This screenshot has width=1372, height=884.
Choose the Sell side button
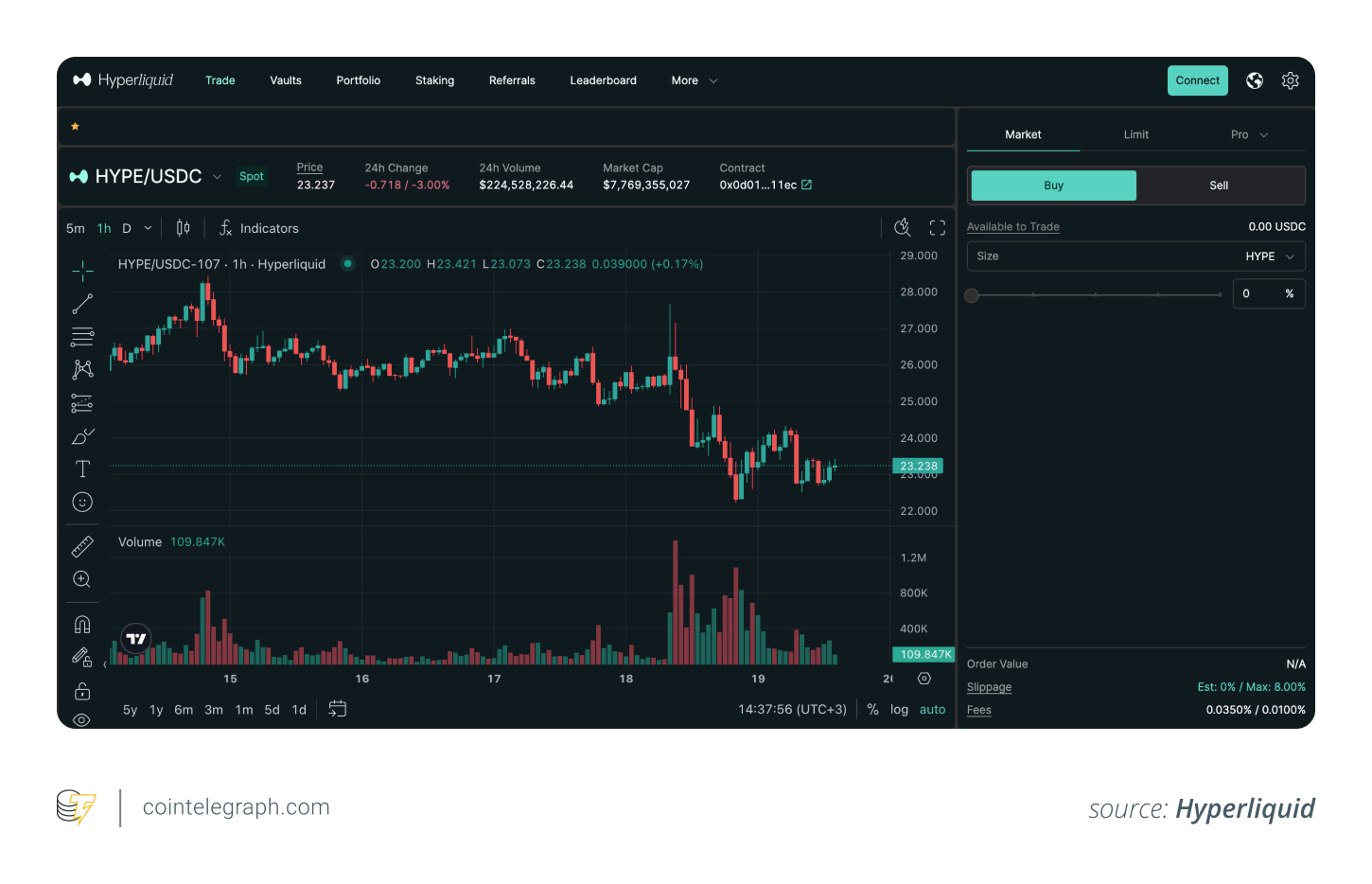[1219, 186]
